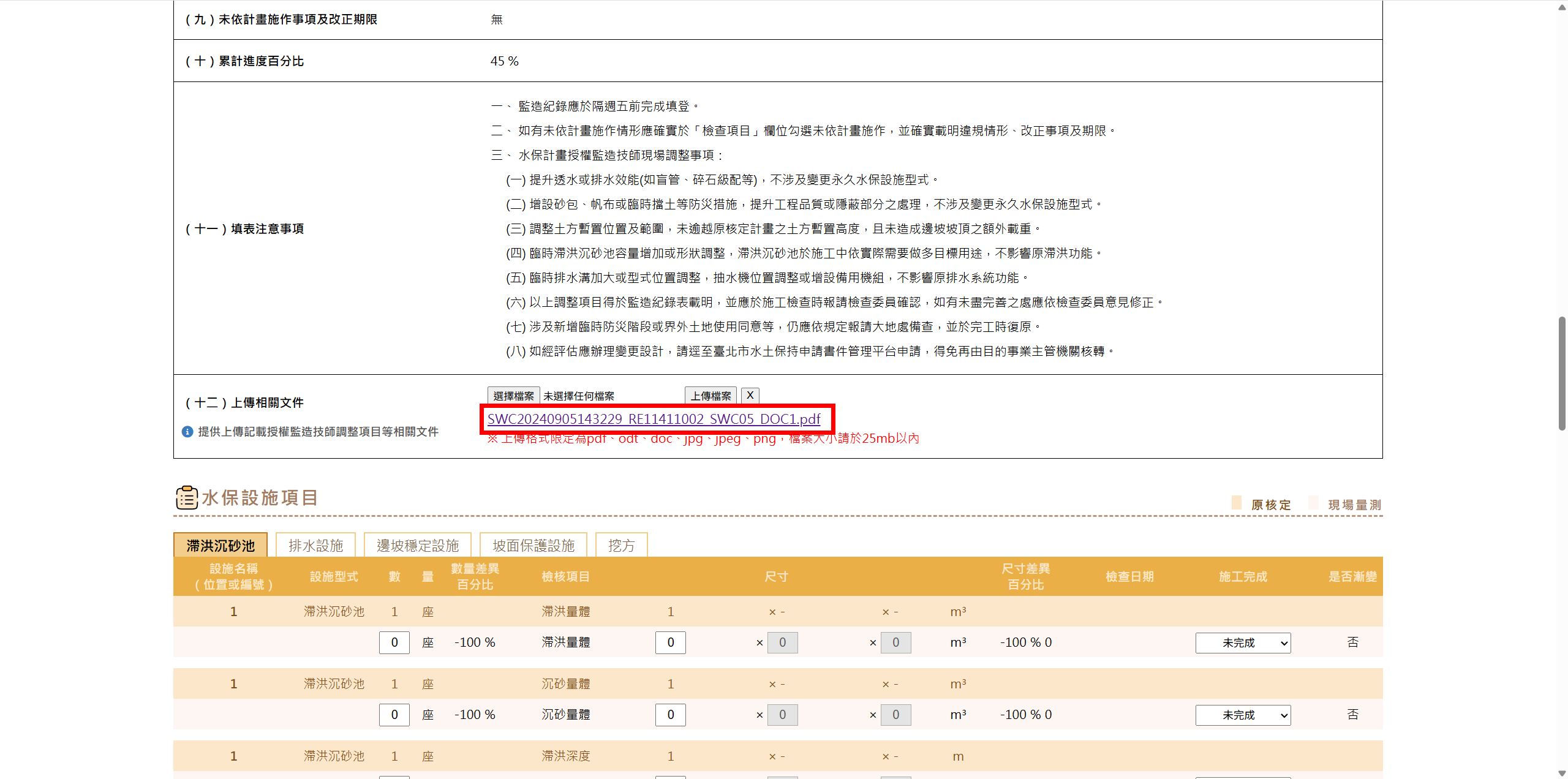Click the 原核定 legend color swatch
Viewport: 1568px width, 779px height.
click(1237, 503)
